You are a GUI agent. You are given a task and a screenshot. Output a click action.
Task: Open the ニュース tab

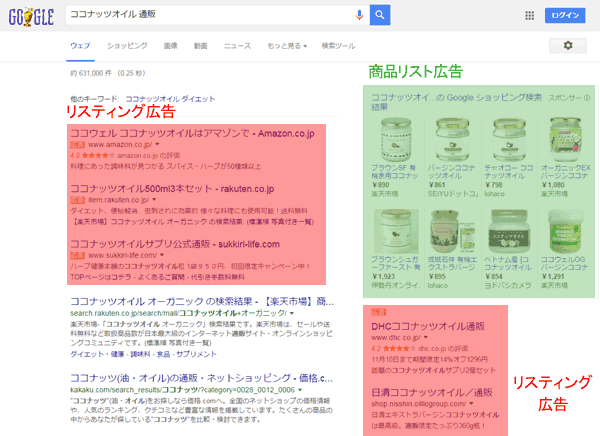(x=237, y=46)
